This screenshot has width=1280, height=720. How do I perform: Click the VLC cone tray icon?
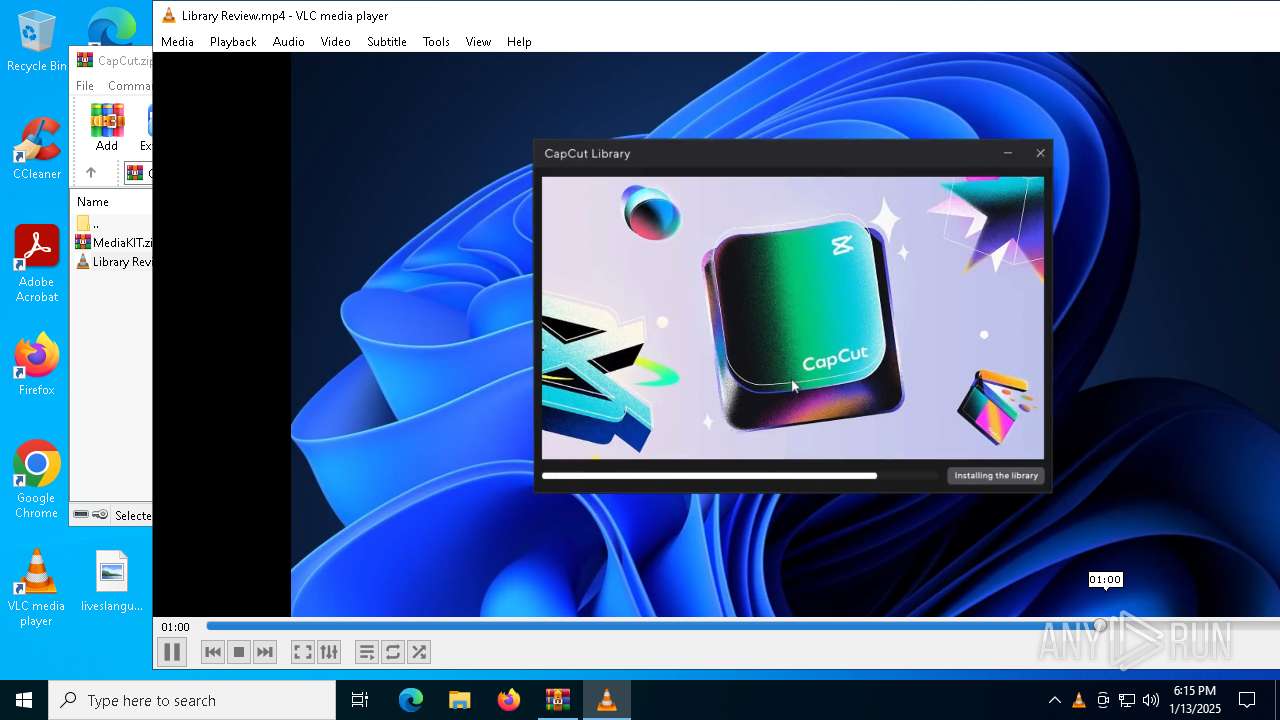[1078, 700]
